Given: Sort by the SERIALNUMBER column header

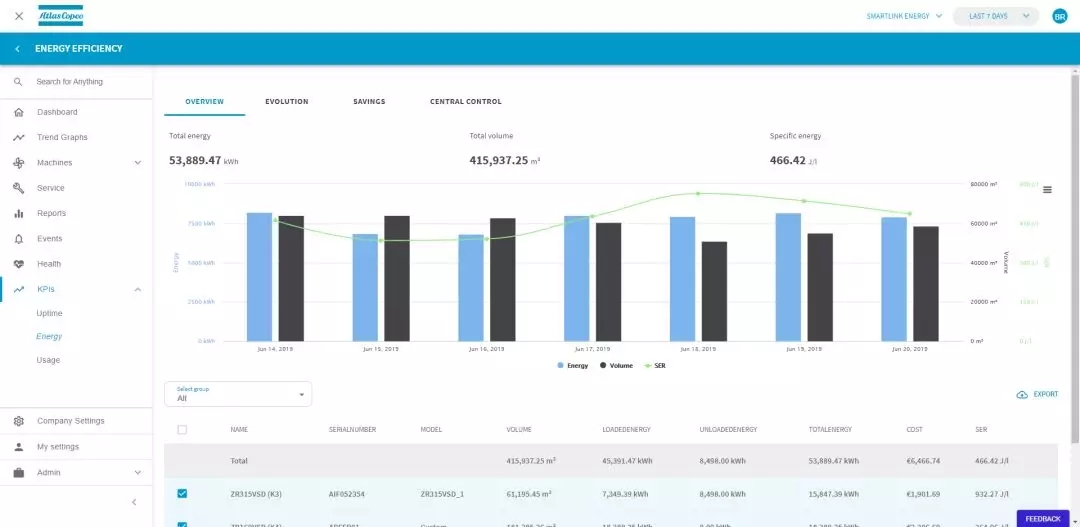Looking at the screenshot, I should click(x=352, y=430).
